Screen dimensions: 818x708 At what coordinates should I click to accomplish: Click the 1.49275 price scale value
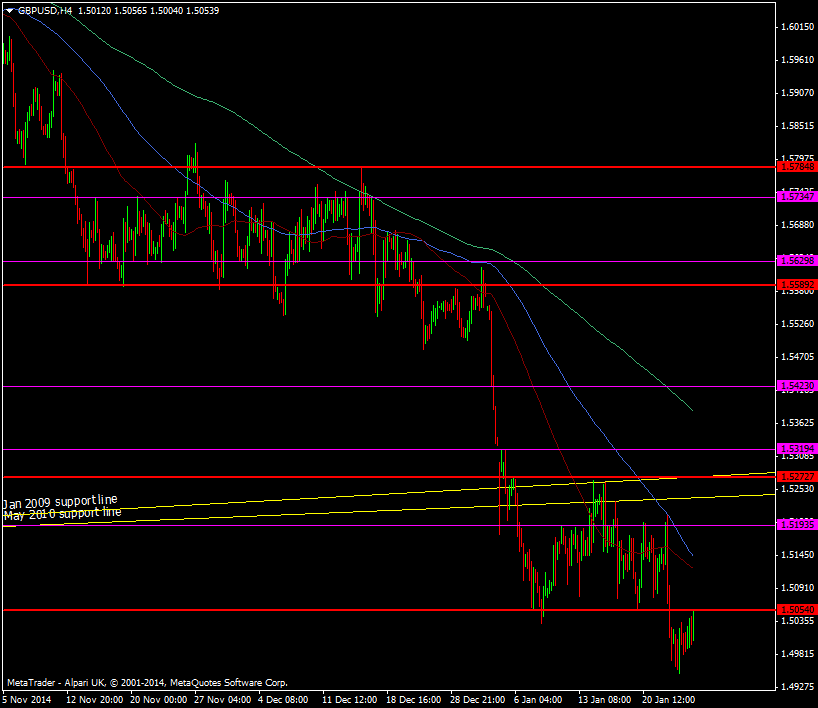tap(797, 687)
